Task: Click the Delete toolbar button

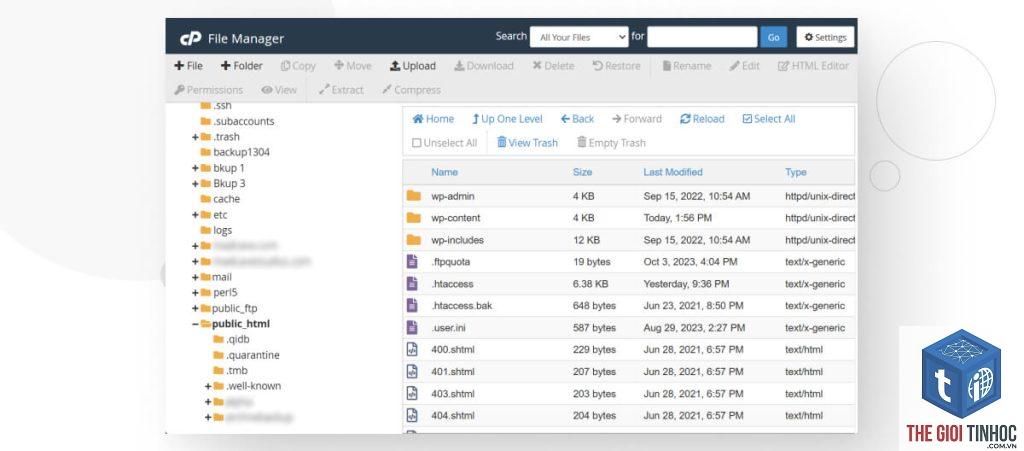Action: (x=553, y=66)
